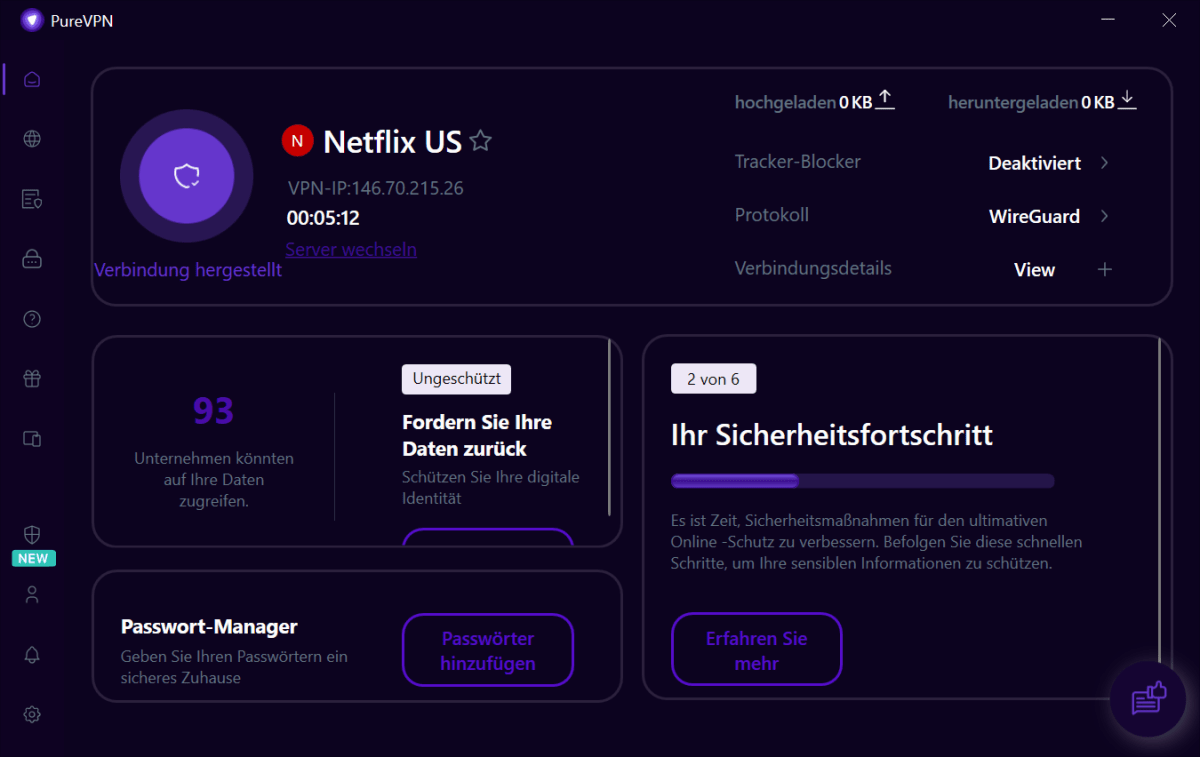1200x757 pixels.
Task: Open the gift rewards icon
Action: (32, 379)
